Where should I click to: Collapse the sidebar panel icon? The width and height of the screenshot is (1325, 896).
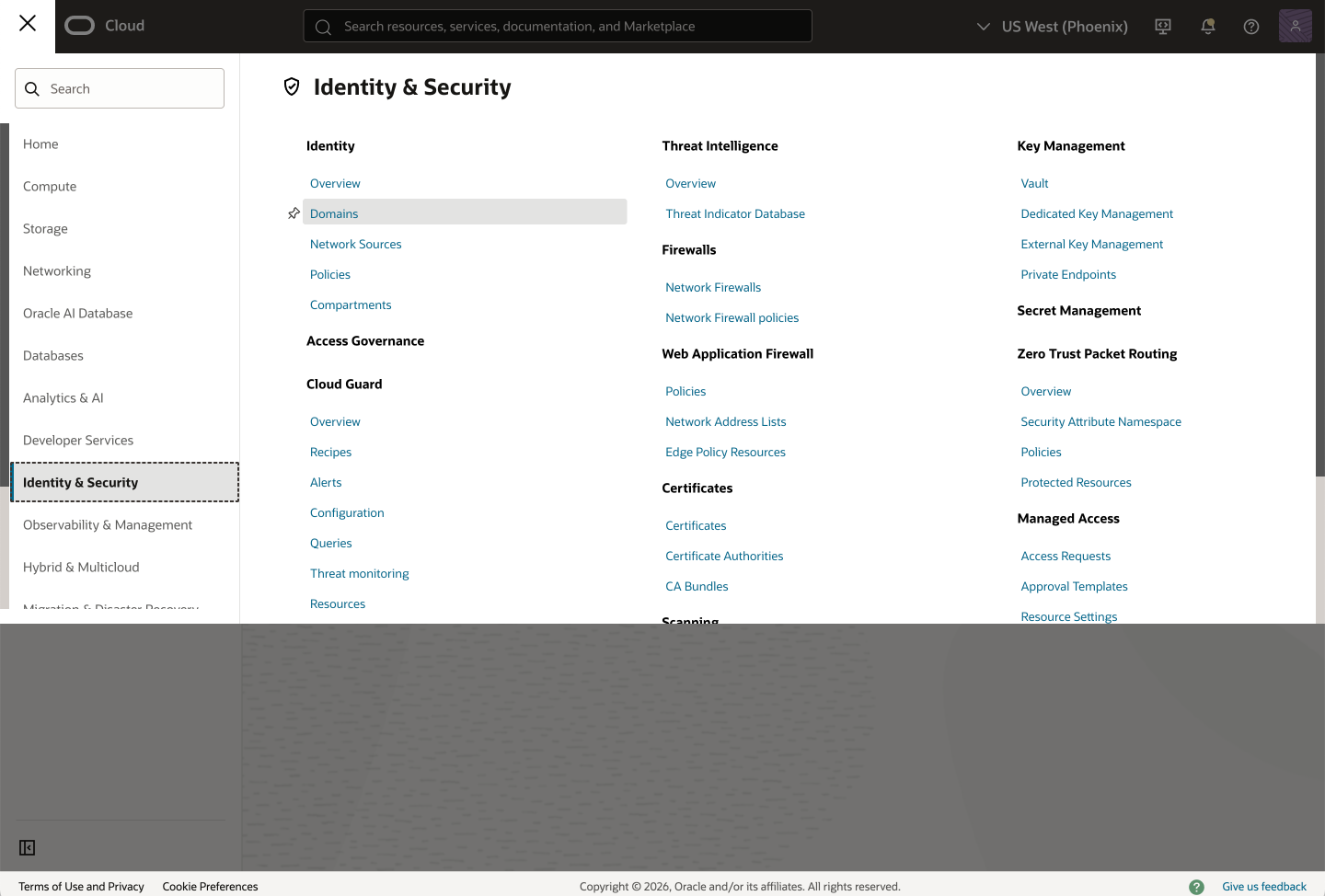[28, 848]
